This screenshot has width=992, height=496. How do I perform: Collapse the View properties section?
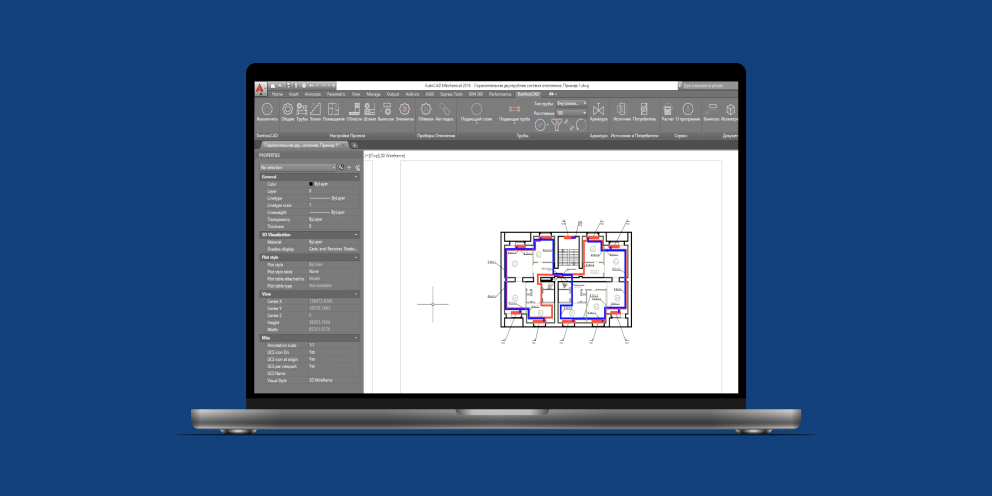(x=356, y=294)
